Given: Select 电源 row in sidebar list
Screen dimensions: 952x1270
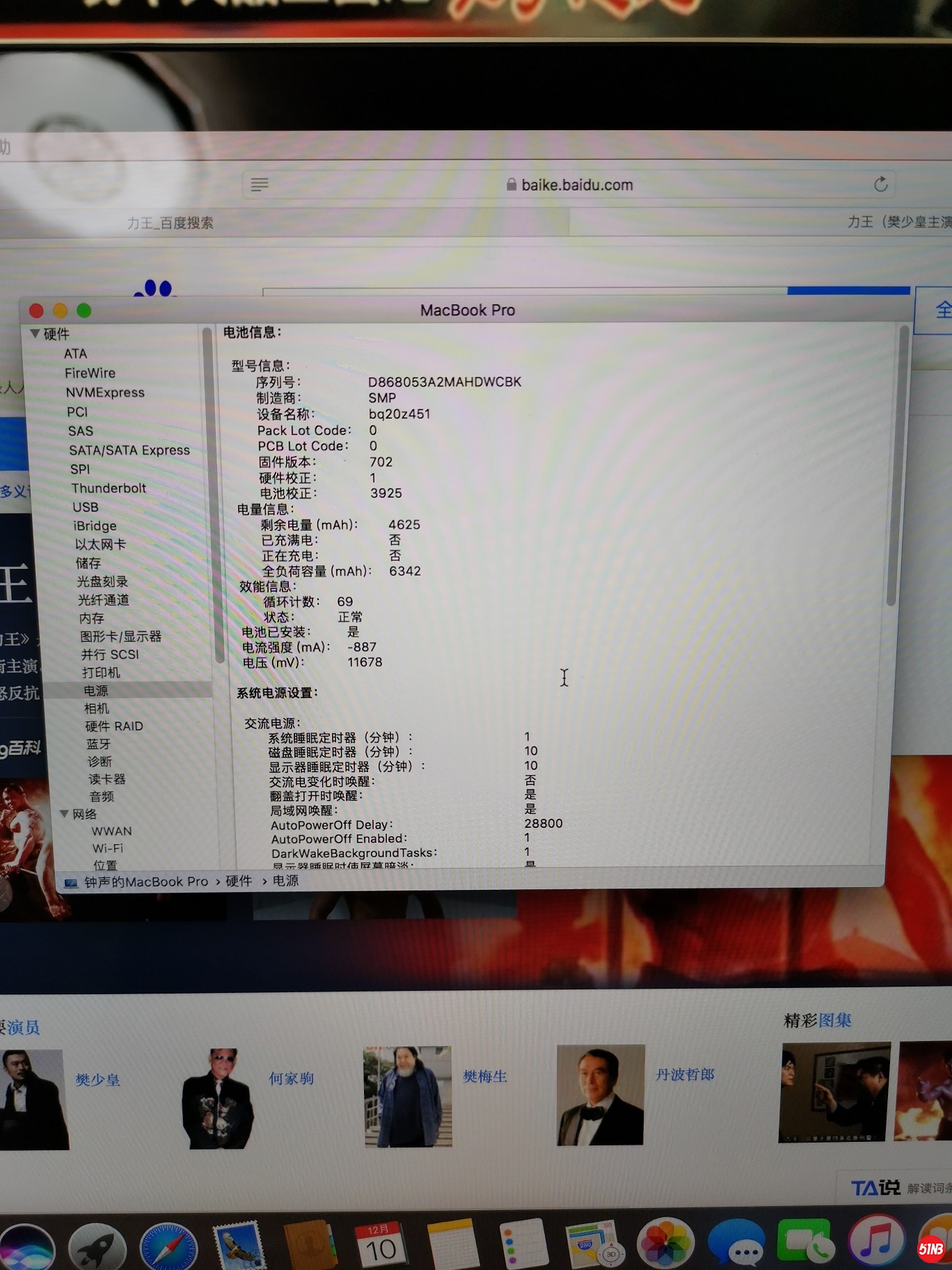Looking at the screenshot, I should (129, 691).
